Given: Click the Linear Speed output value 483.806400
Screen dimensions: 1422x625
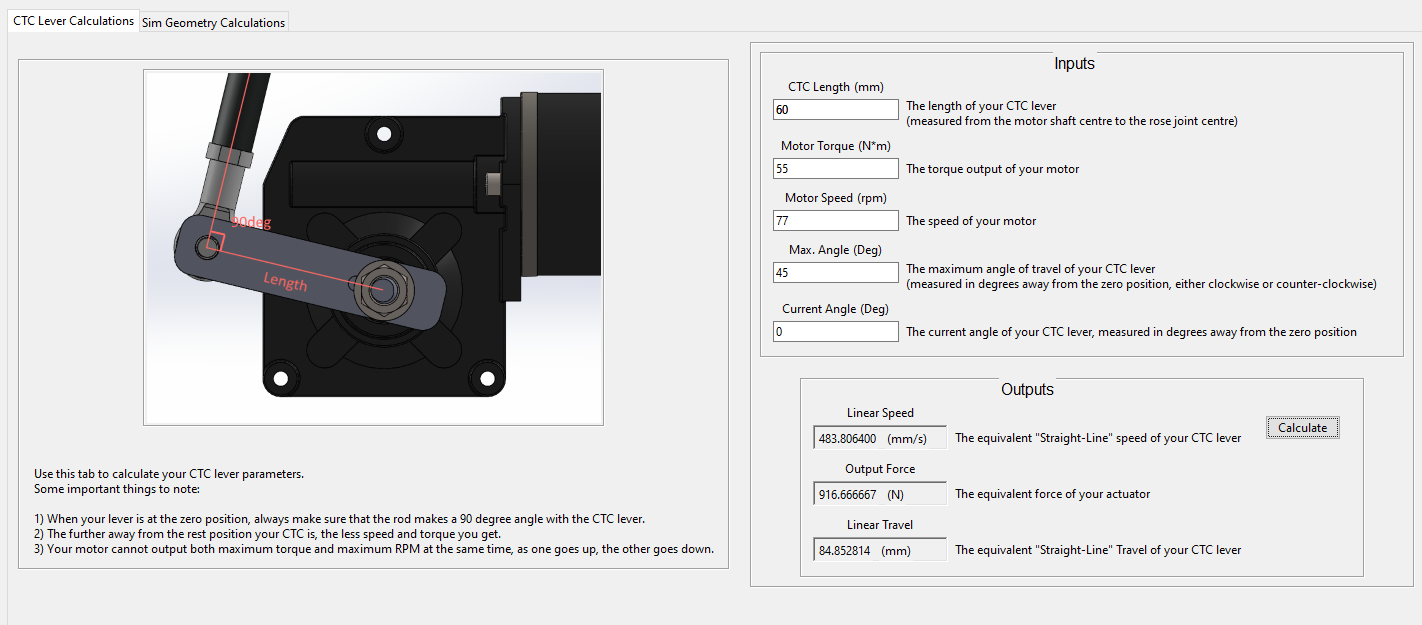Looking at the screenshot, I should pyautogui.click(x=880, y=438).
